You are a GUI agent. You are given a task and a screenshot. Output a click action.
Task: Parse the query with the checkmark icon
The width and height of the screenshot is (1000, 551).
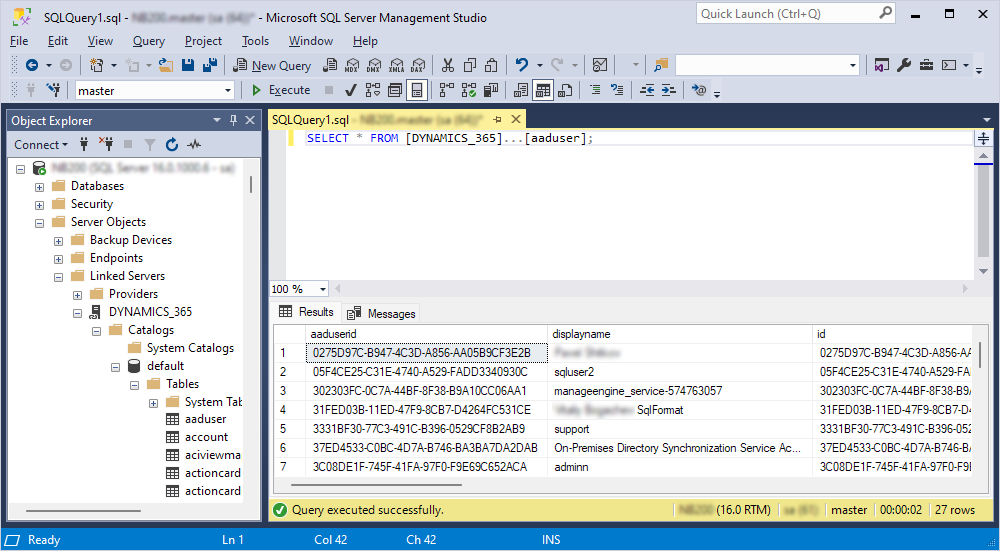[350, 91]
